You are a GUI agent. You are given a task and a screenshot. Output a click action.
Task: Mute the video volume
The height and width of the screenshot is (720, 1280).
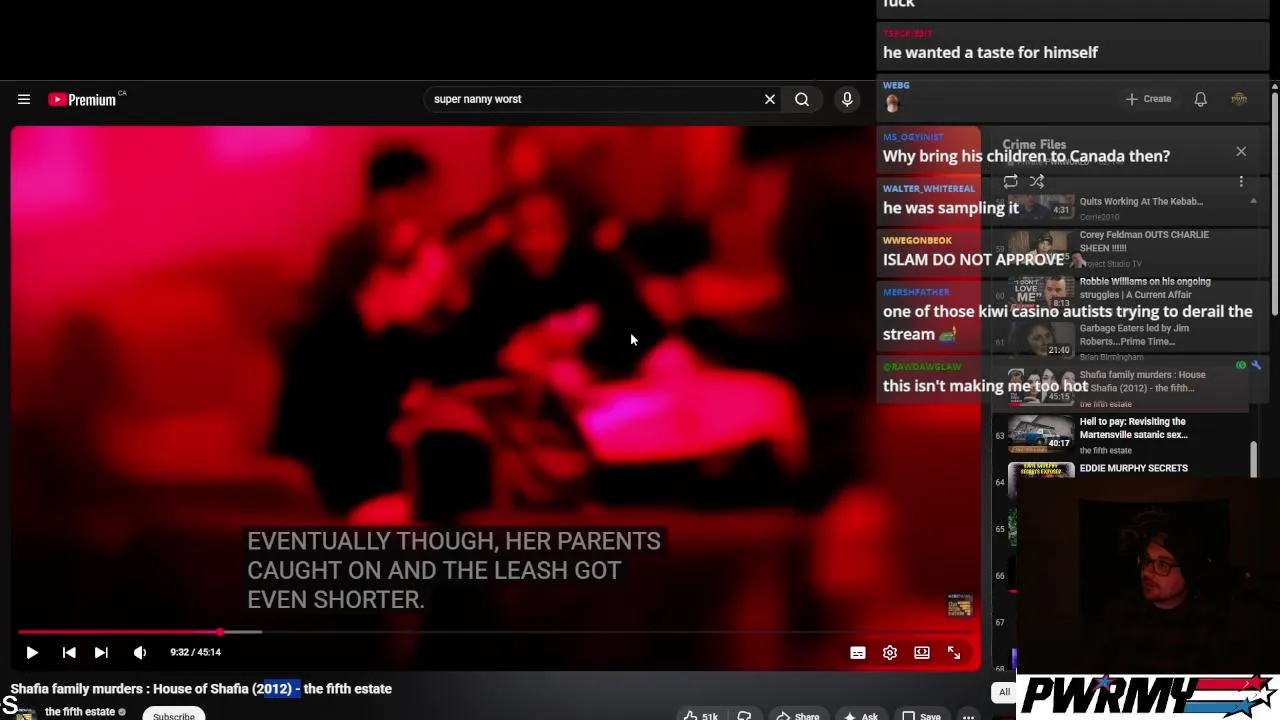pyautogui.click(x=140, y=652)
